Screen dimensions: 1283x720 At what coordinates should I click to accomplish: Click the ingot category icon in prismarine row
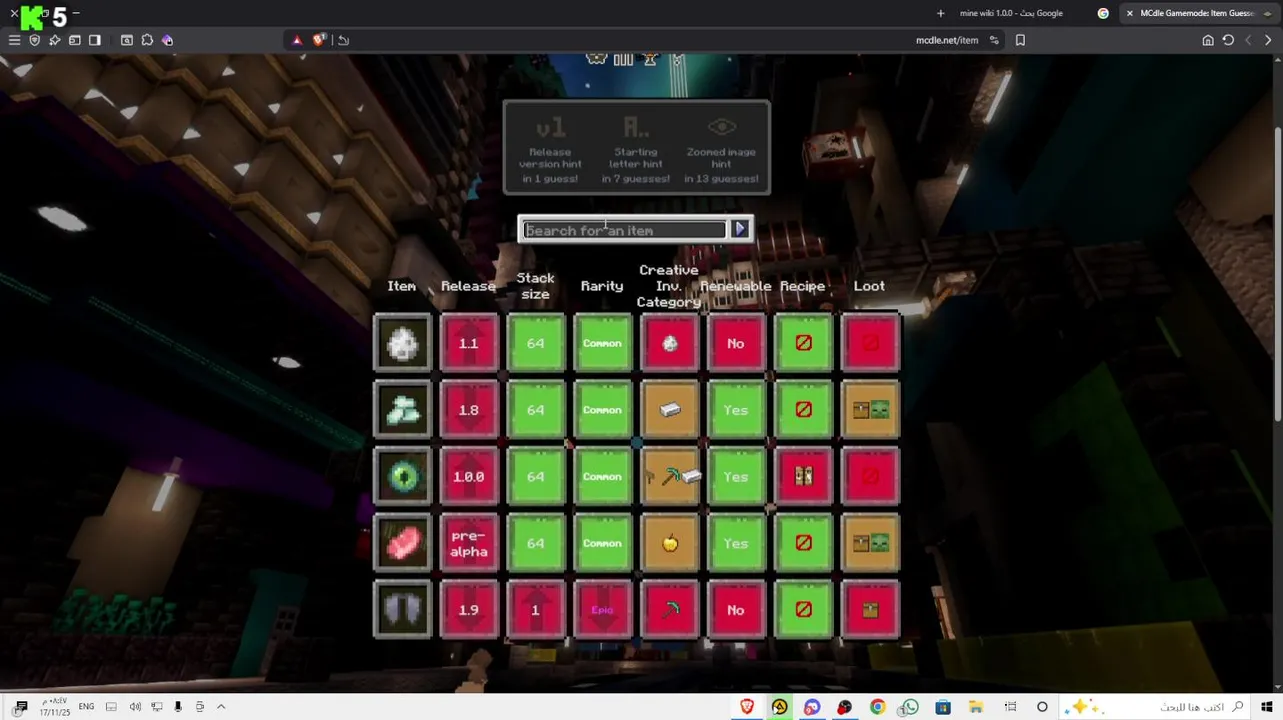pos(670,410)
